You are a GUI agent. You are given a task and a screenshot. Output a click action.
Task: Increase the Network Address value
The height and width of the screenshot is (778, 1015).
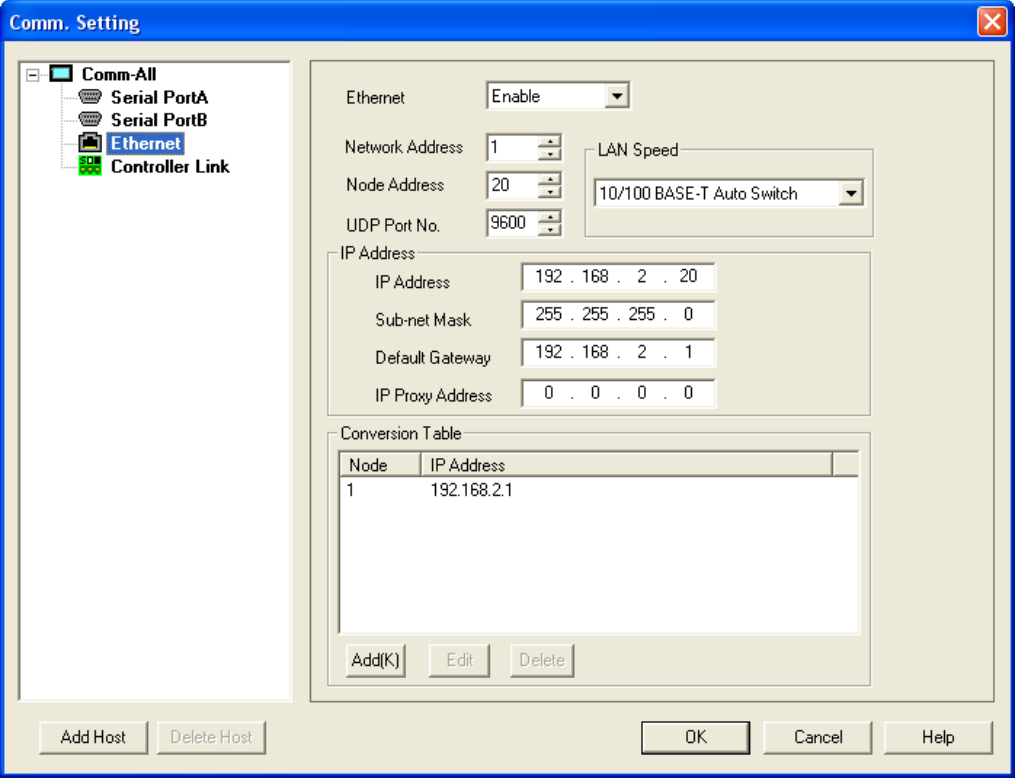[549, 141]
